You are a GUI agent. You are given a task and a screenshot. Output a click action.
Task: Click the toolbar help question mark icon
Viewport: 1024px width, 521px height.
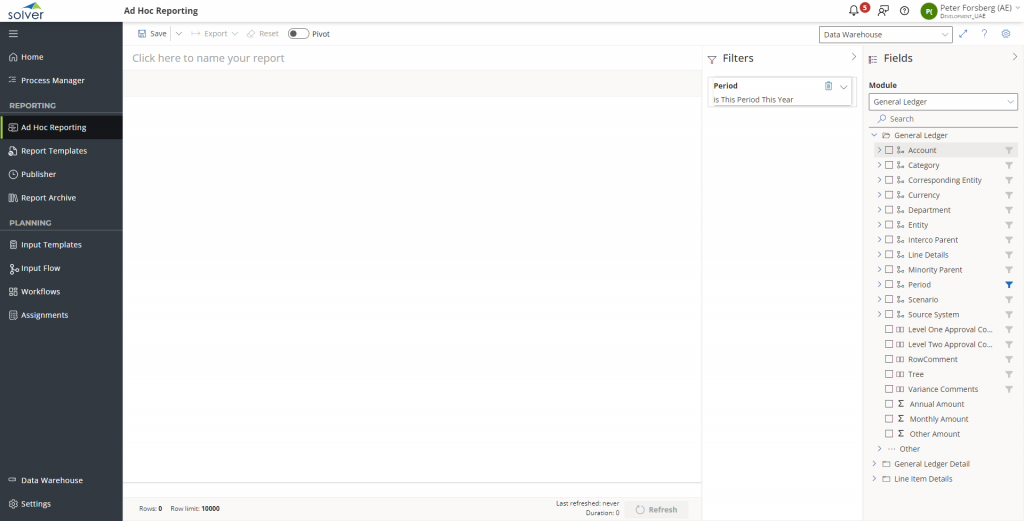tap(984, 34)
